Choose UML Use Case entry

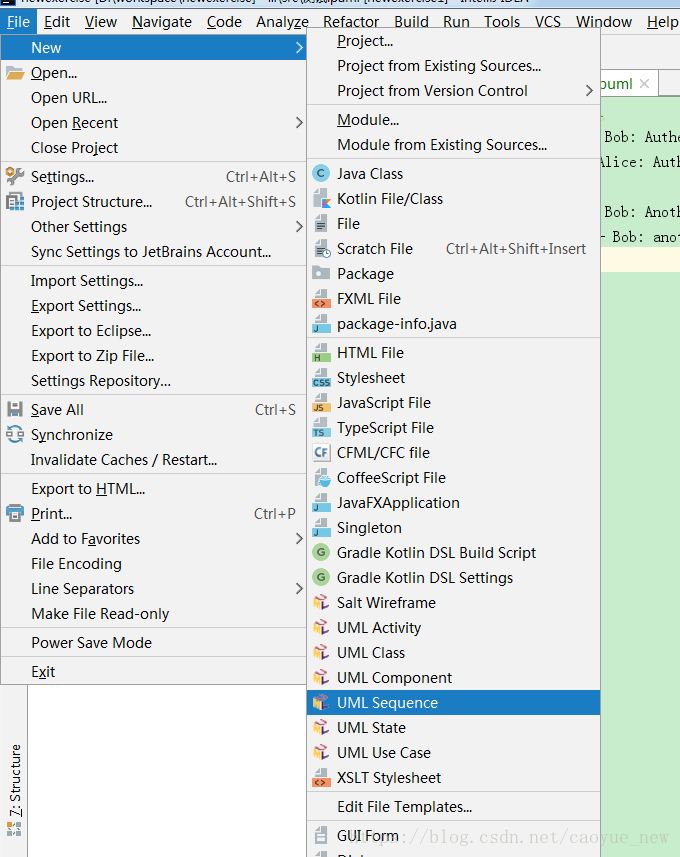point(453,753)
